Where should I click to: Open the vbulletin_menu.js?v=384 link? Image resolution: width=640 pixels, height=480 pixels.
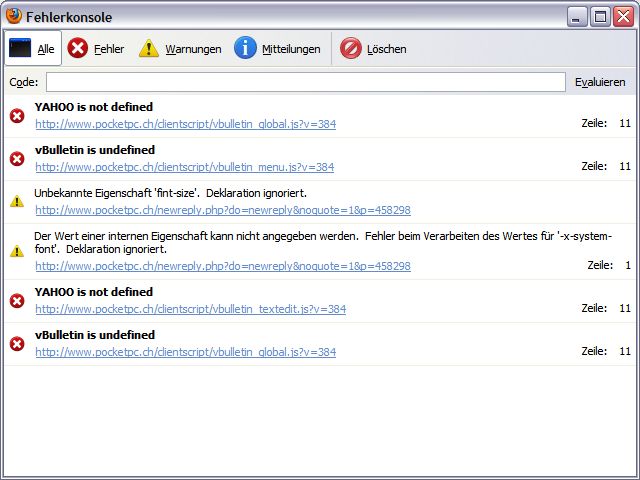click(184, 167)
